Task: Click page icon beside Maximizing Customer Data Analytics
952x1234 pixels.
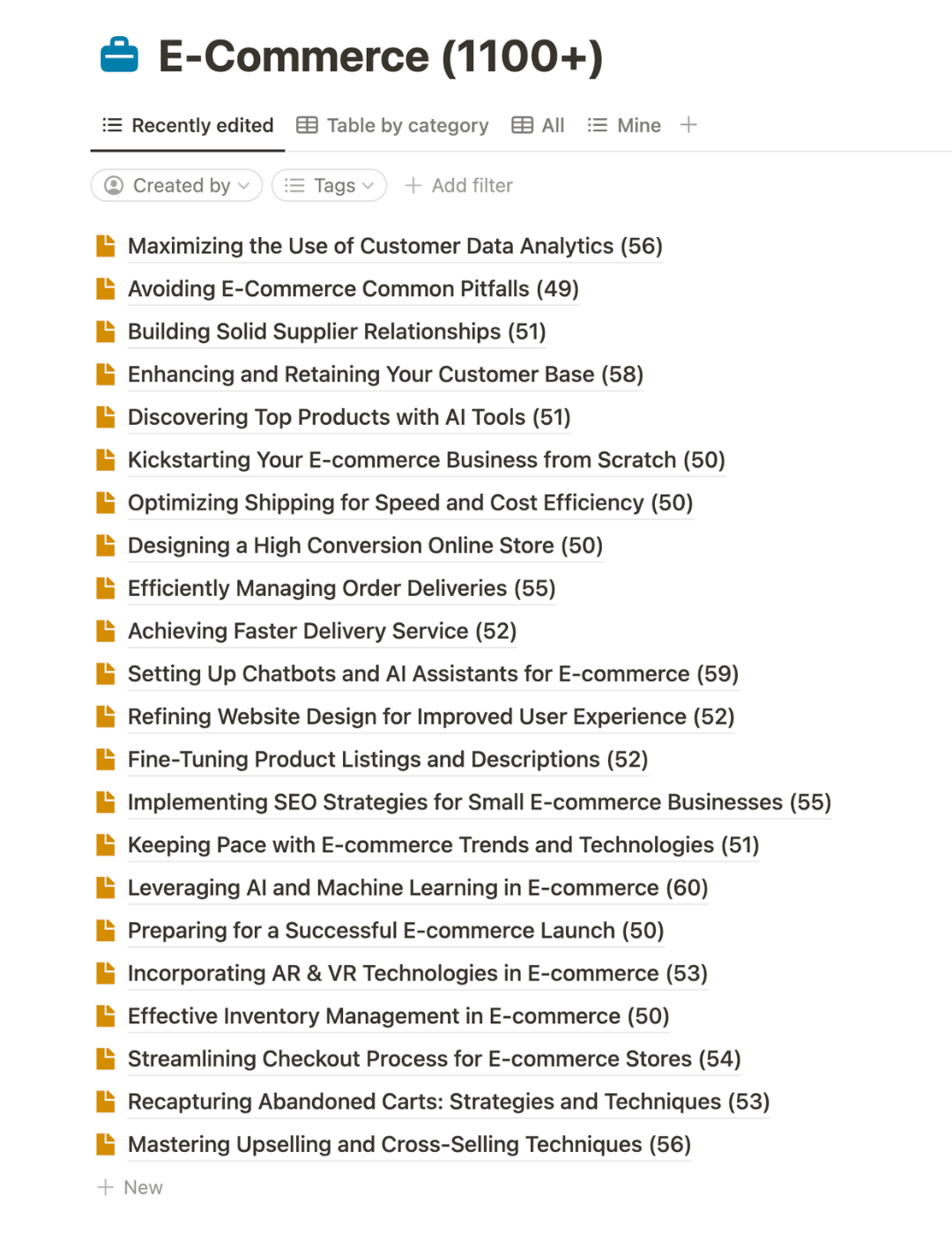Action: (106, 246)
